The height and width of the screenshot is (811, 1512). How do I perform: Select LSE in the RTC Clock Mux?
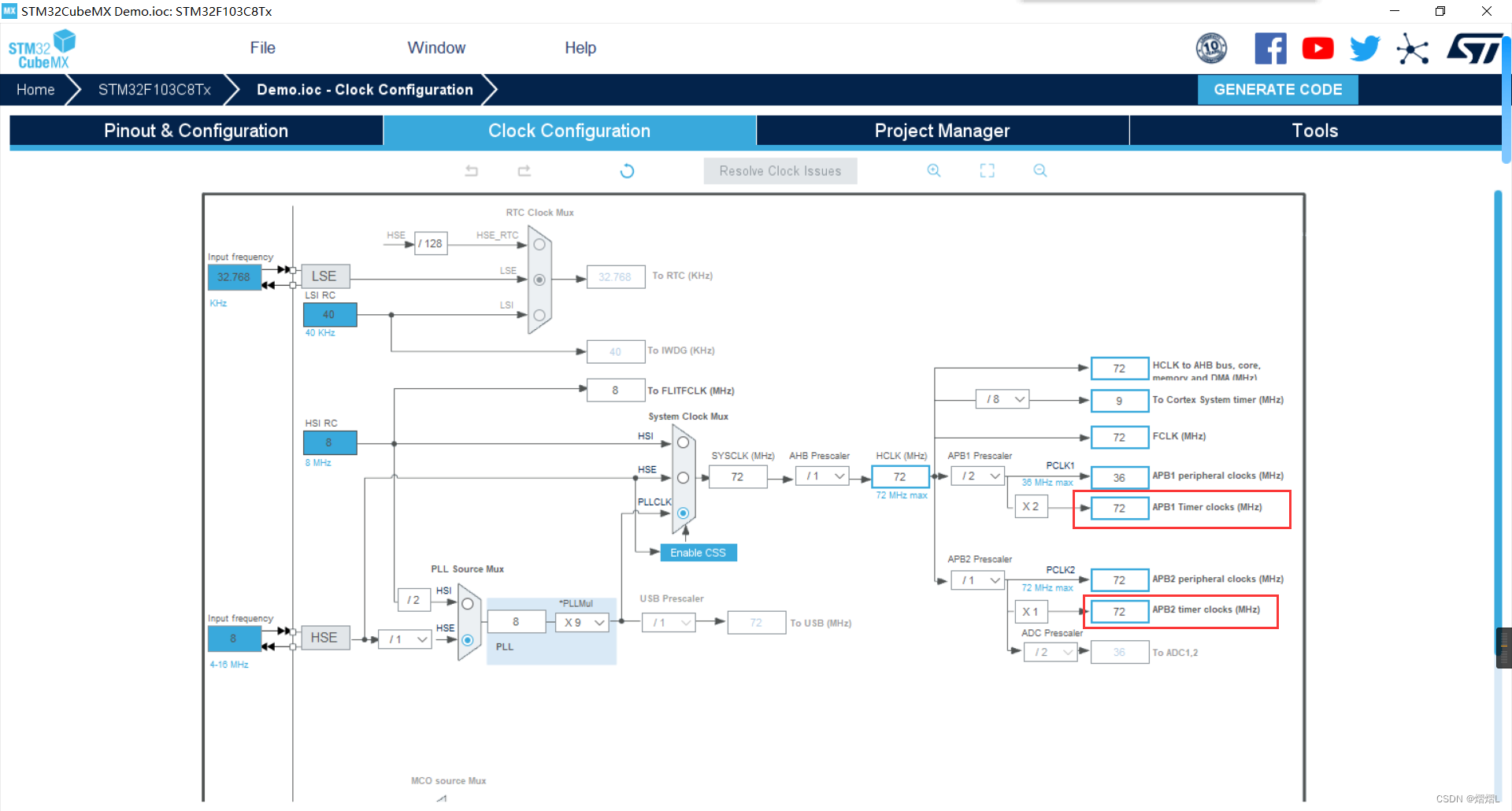click(539, 280)
